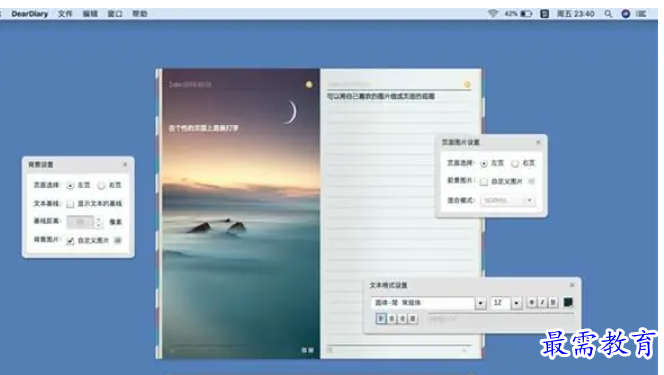Open the 帮助 menu
664x375 pixels.
coord(140,14)
